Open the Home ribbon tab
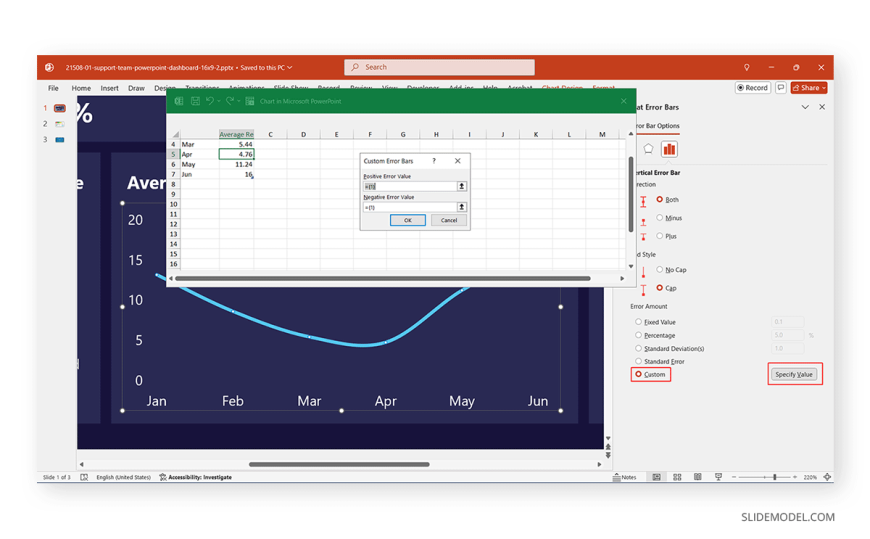870x539 pixels. point(81,88)
